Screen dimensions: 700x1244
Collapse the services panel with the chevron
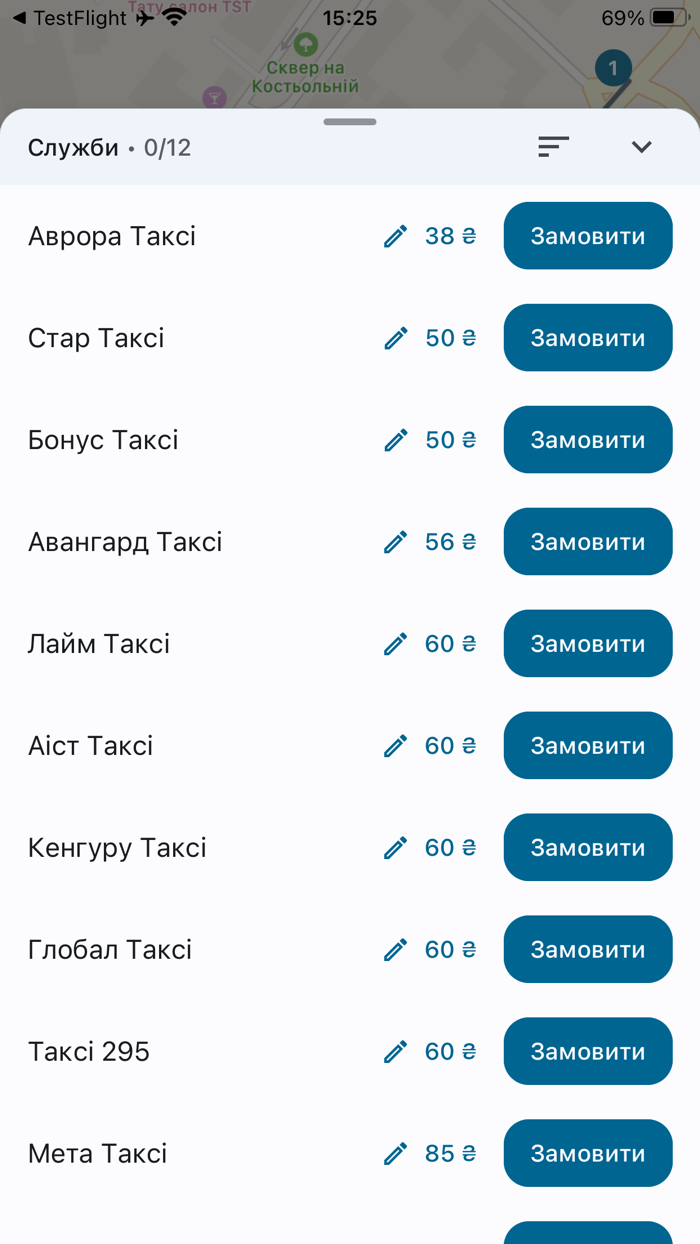click(641, 146)
